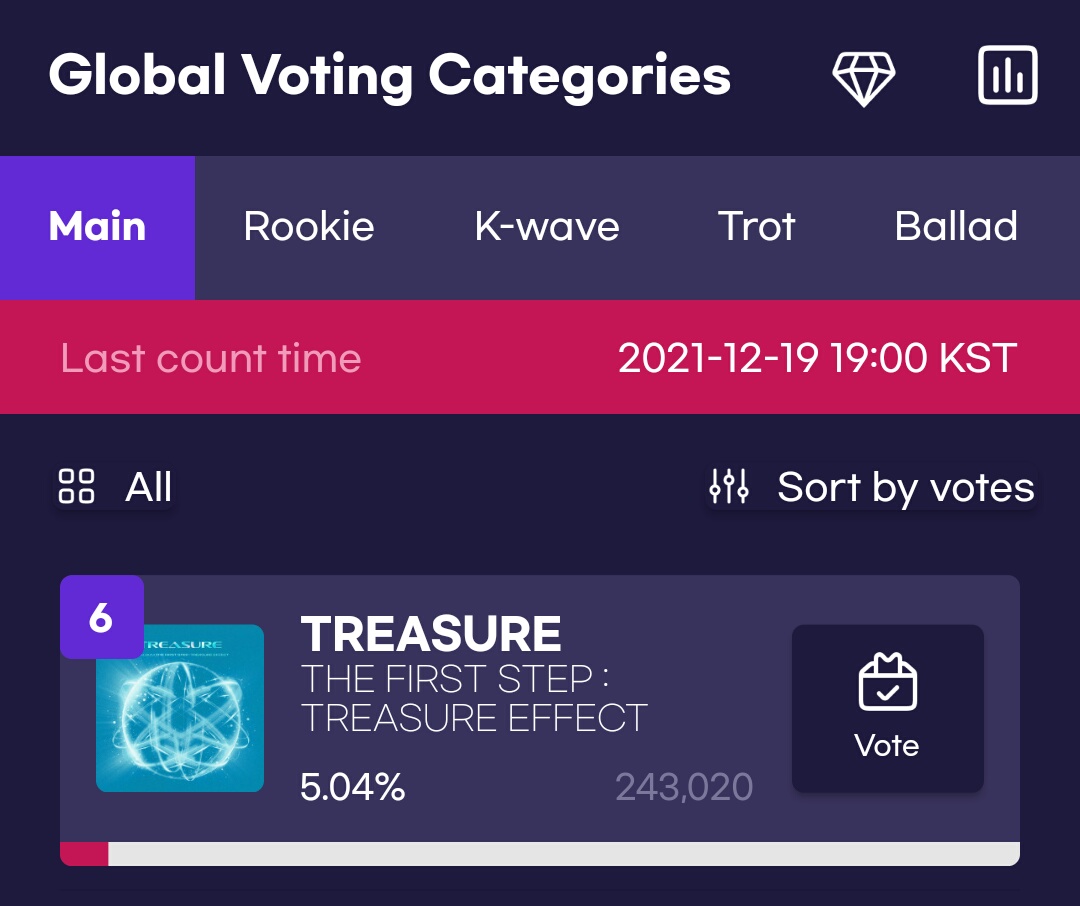Click the Last count time banner
1080x906 pixels.
pos(540,357)
